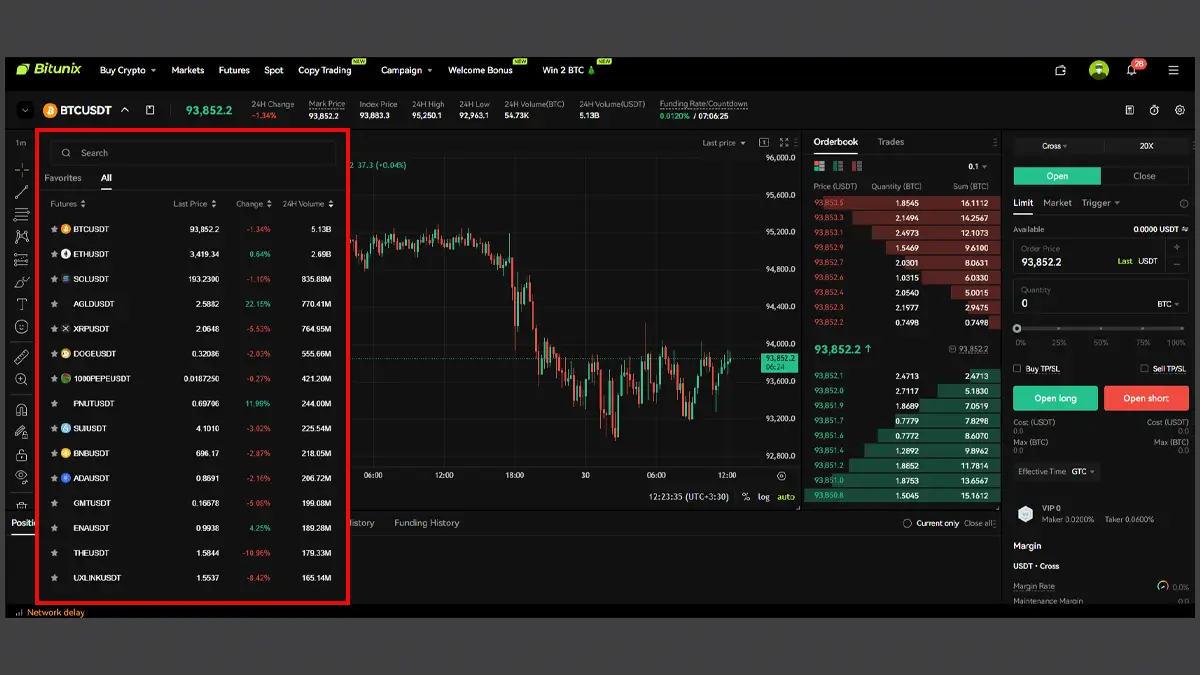Select the crosshair cursor tool
Image resolution: width=1200 pixels, height=675 pixels.
coord(21,169)
